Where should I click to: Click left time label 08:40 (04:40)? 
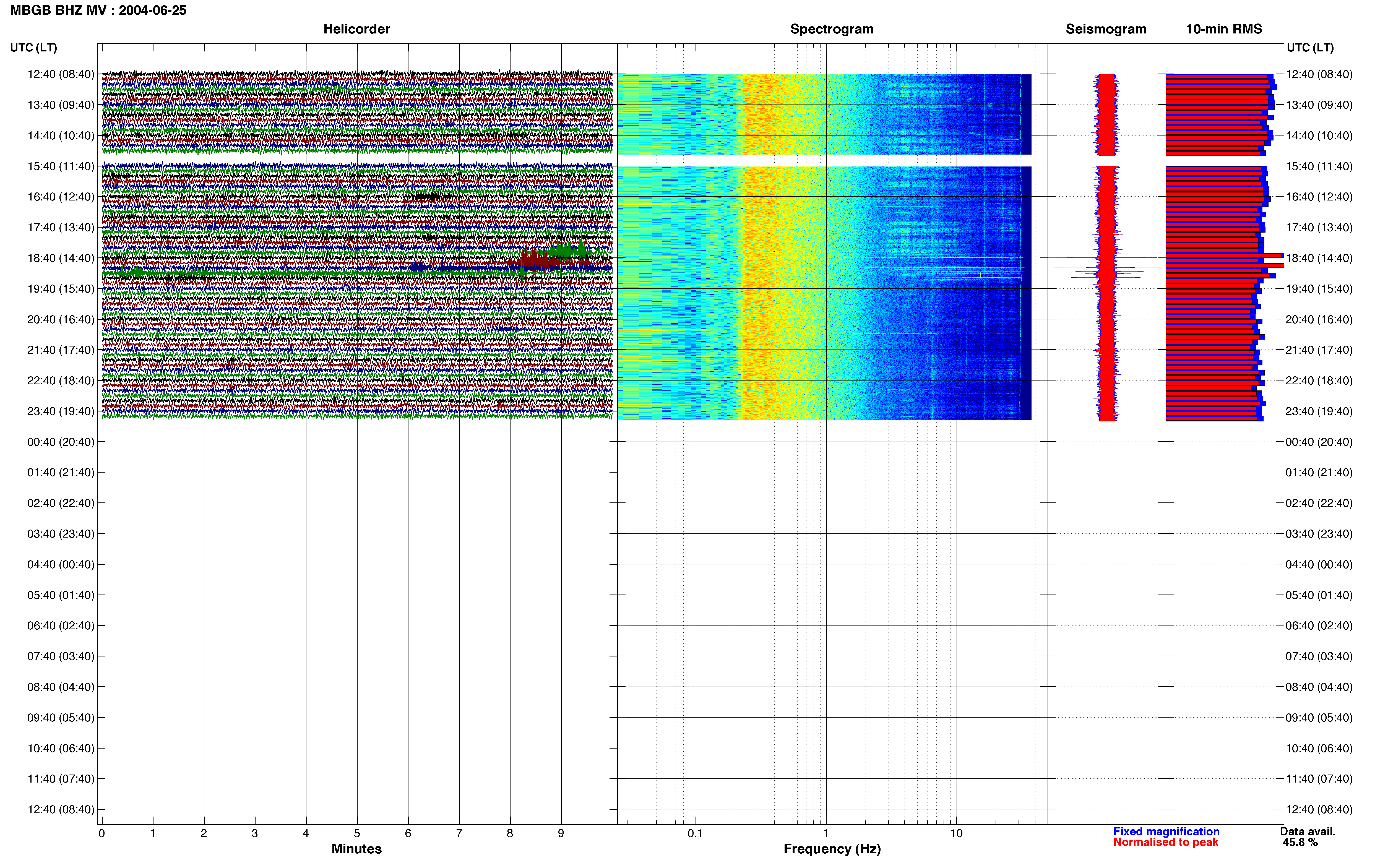point(61,687)
